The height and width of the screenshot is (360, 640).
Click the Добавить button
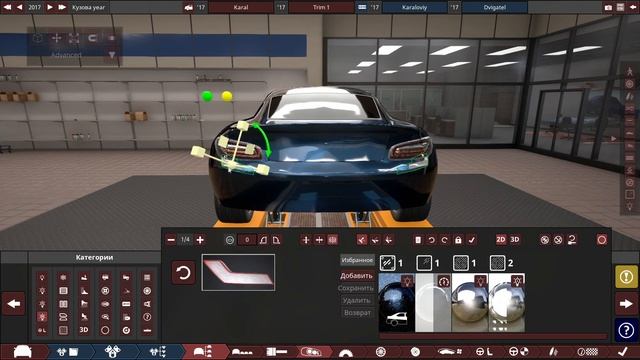coord(356,276)
